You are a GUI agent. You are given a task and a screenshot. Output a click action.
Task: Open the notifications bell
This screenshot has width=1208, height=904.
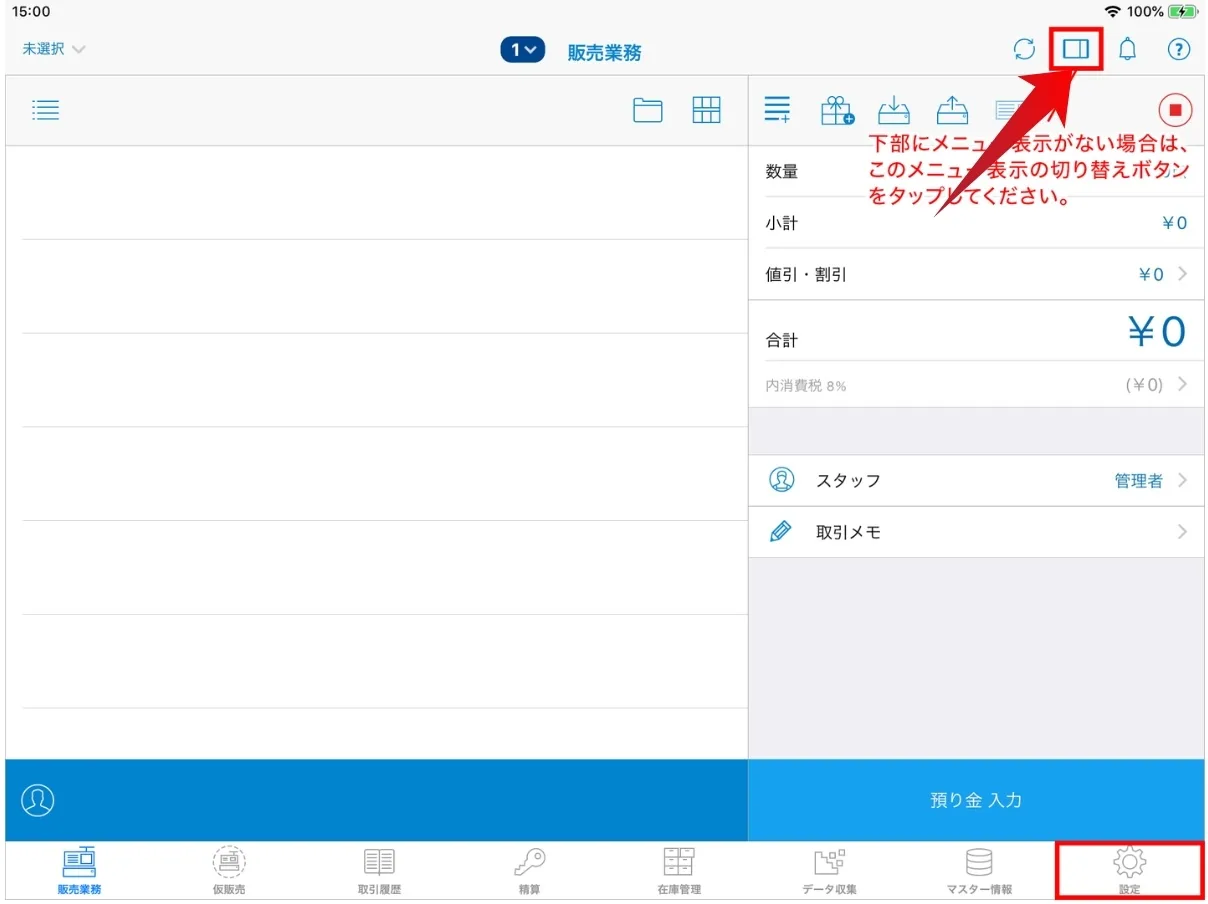[x=1127, y=50]
